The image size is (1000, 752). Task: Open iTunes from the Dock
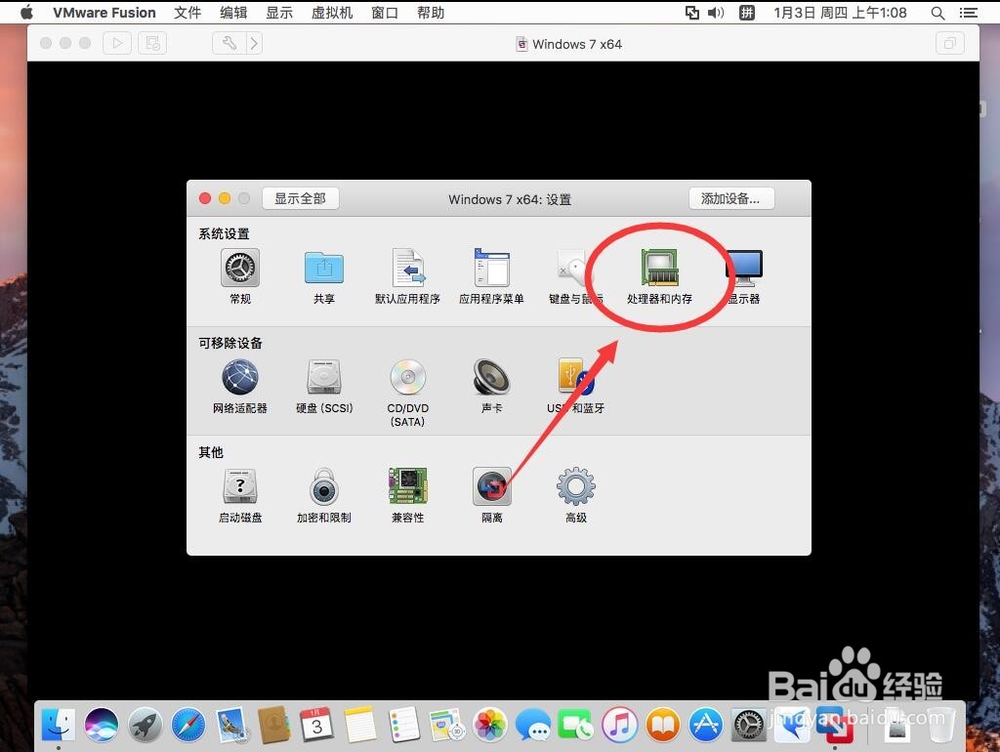click(619, 725)
